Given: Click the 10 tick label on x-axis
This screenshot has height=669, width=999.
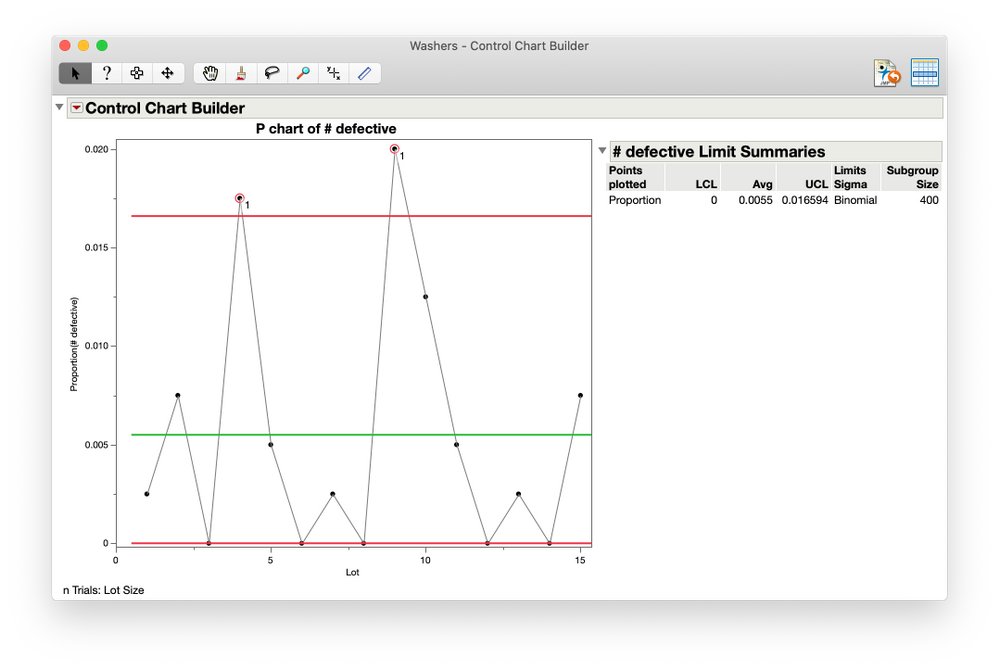Looking at the screenshot, I should click(x=425, y=561).
